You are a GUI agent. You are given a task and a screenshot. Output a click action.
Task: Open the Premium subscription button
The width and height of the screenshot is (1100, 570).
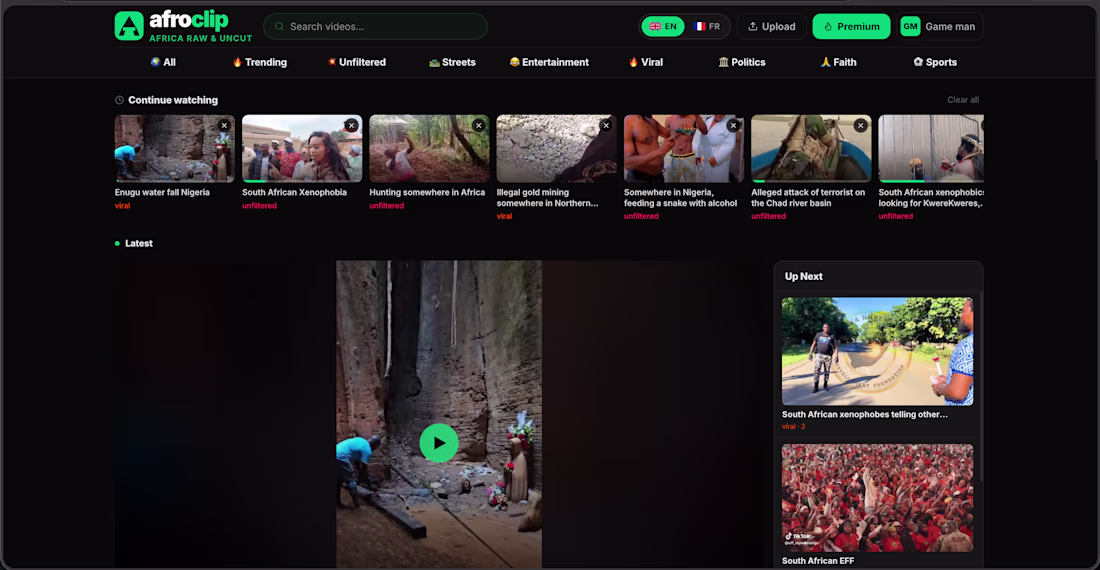(x=851, y=27)
